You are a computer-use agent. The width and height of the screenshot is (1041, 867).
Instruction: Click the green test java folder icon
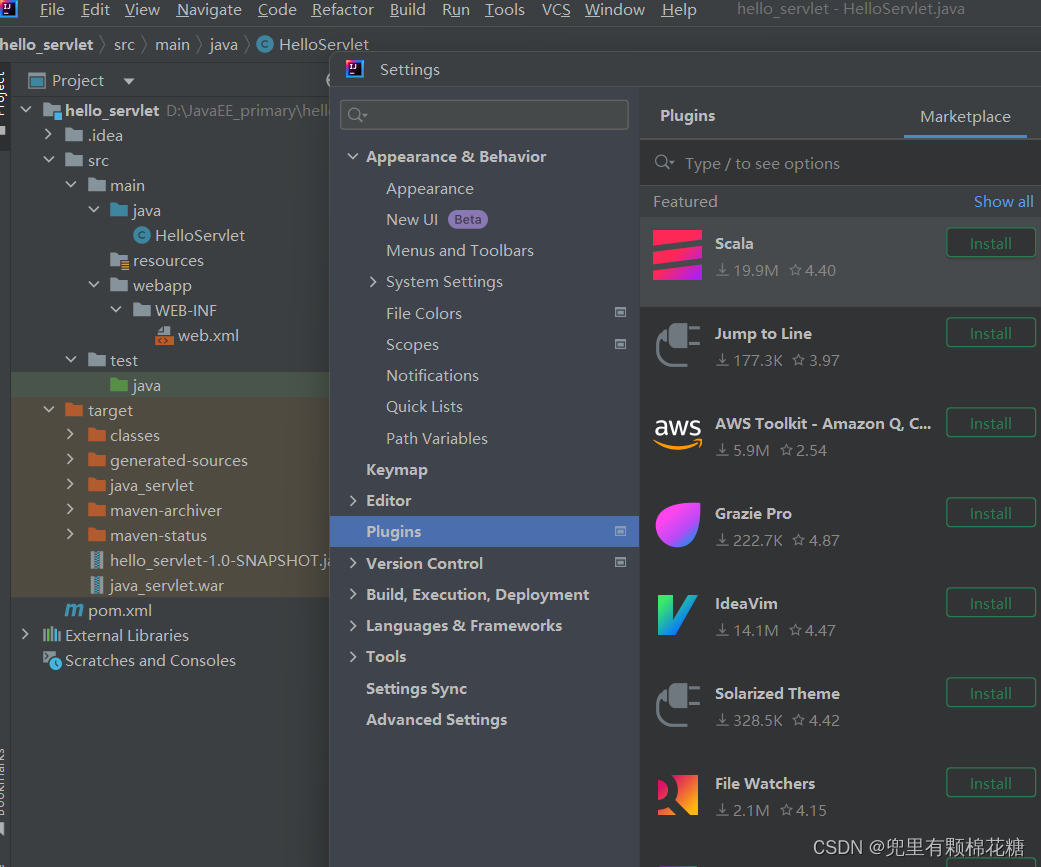pyautogui.click(x=119, y=385)
